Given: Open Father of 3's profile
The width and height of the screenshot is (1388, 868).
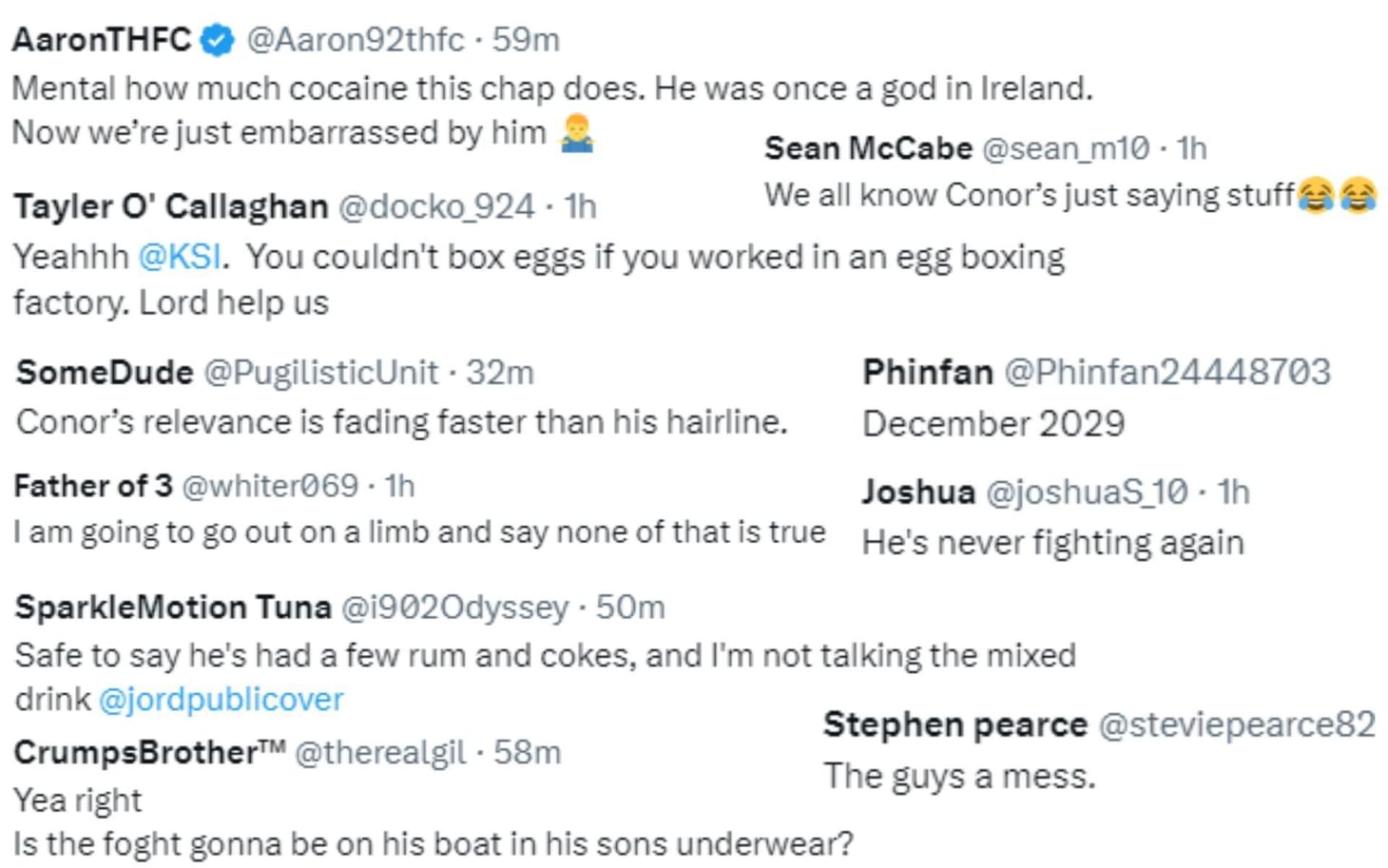Looking at the screenshot, I should [93, 486].
